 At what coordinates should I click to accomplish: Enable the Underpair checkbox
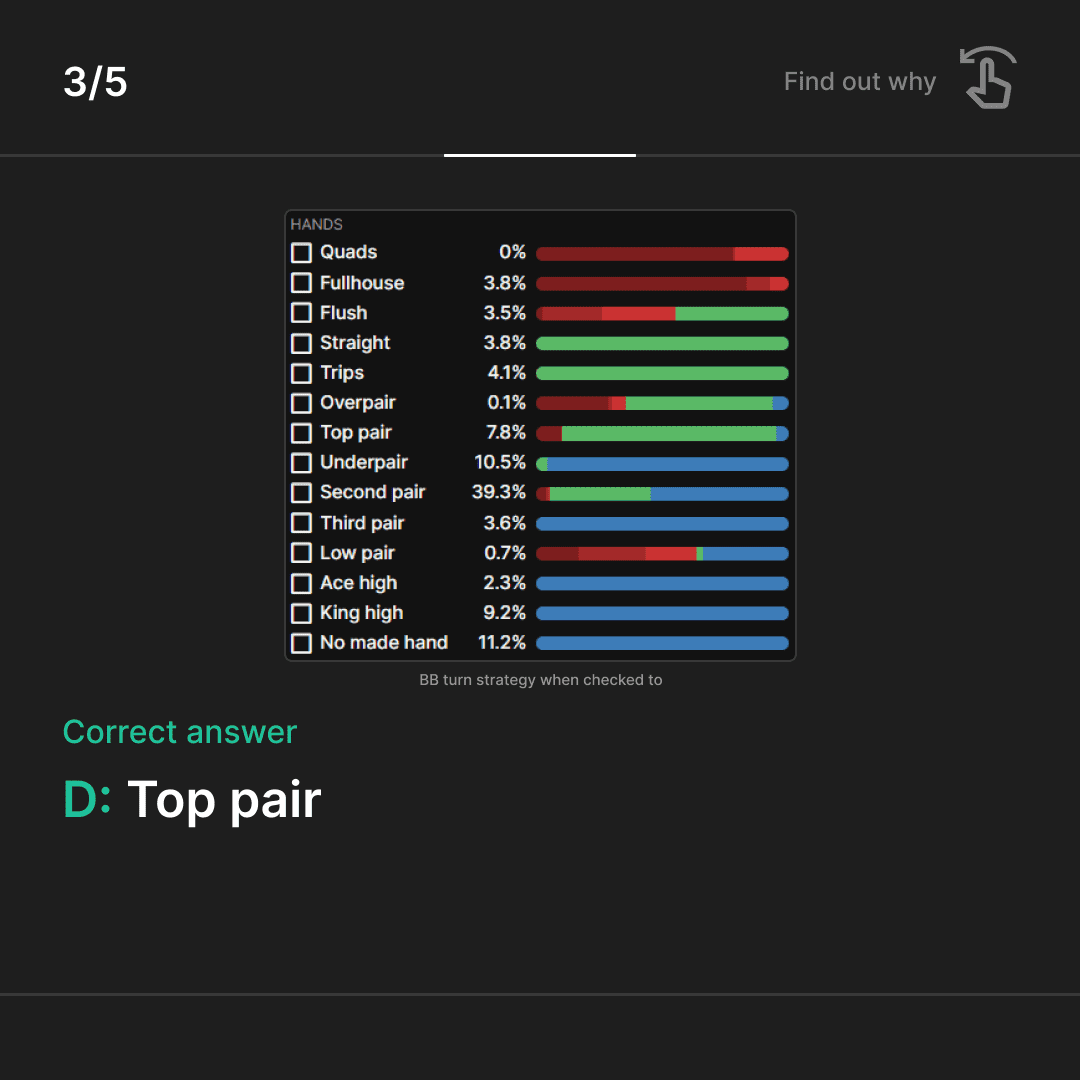point(301,463)
